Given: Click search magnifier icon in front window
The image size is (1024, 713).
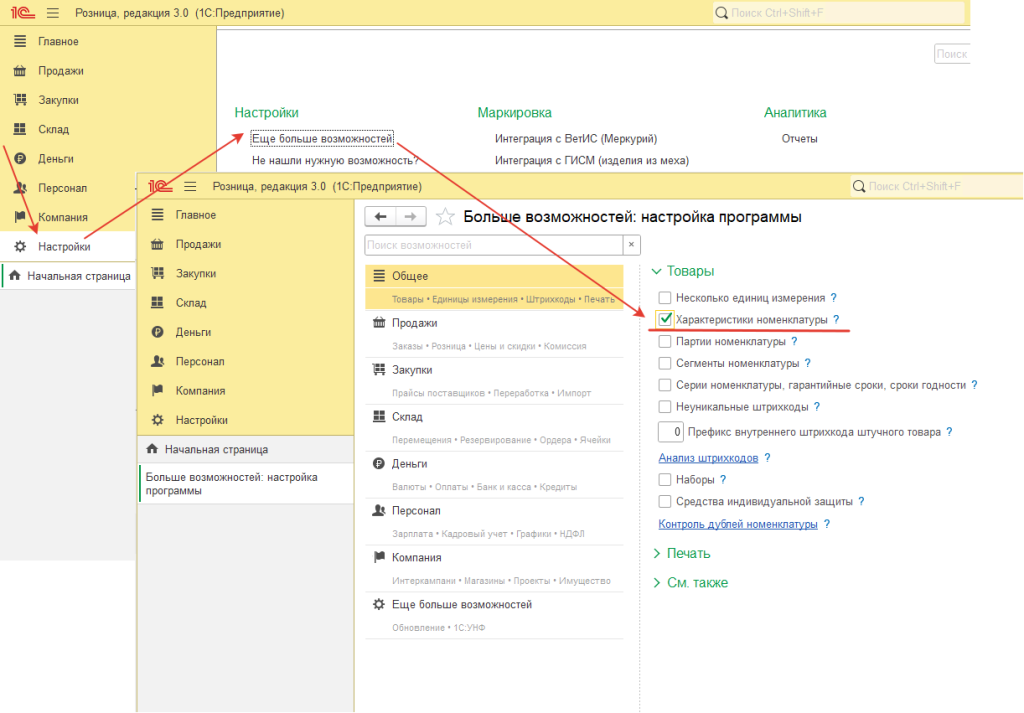Looking at the screenshot, I should [x=859, y=187].
